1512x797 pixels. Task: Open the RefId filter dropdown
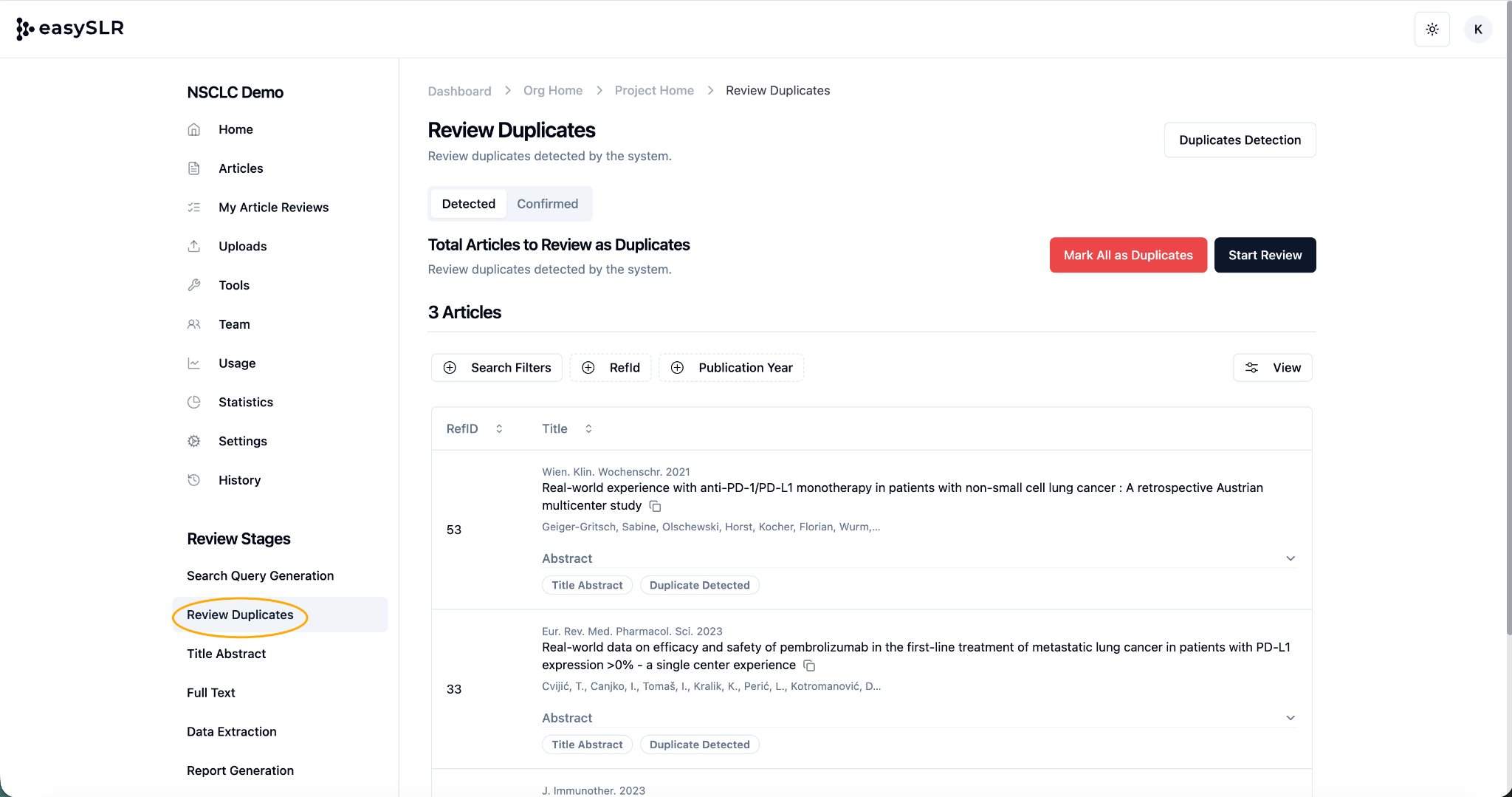pyautogui.click(x=611, y=368)
